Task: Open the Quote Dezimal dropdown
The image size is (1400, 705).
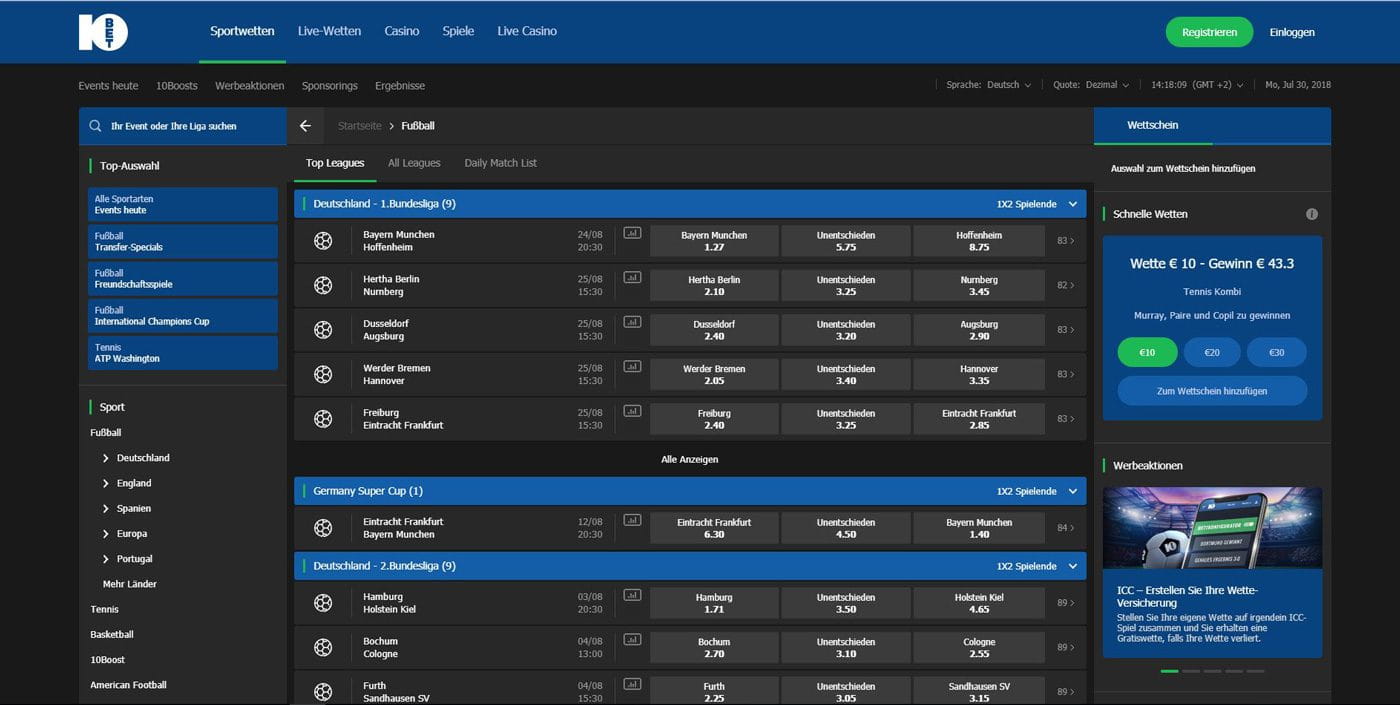Action: pos(1091,85)
